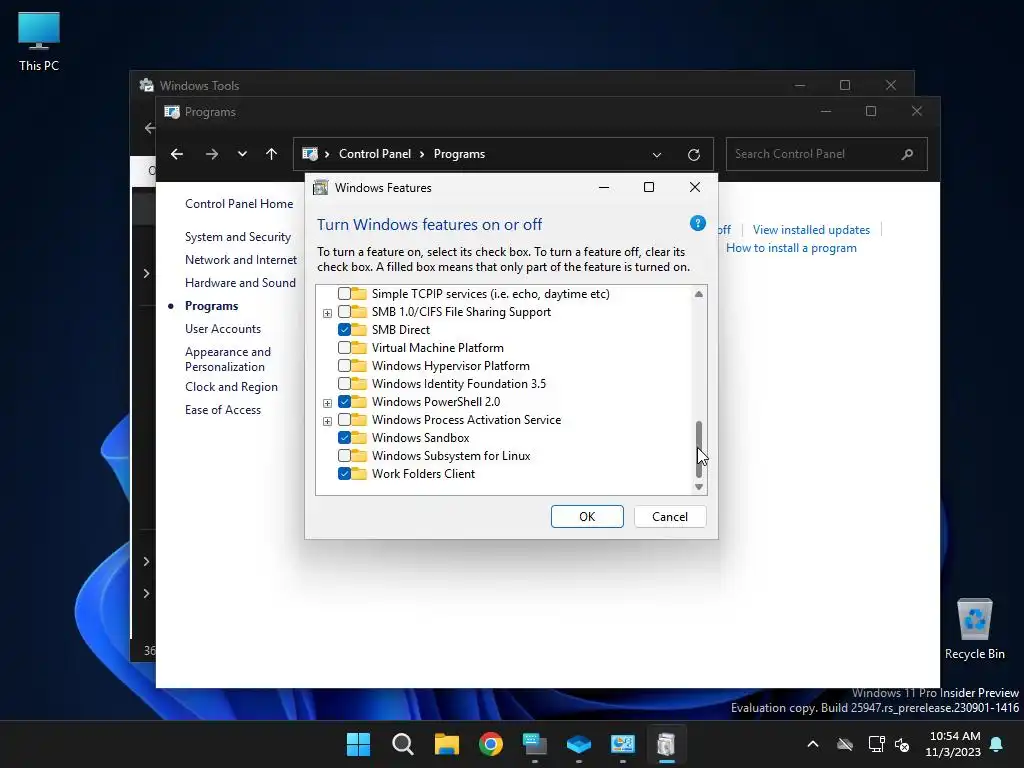Screen dimensions: 1024x768
Task: Click the cloud sync tray icon
Action: tap(845, 744)
